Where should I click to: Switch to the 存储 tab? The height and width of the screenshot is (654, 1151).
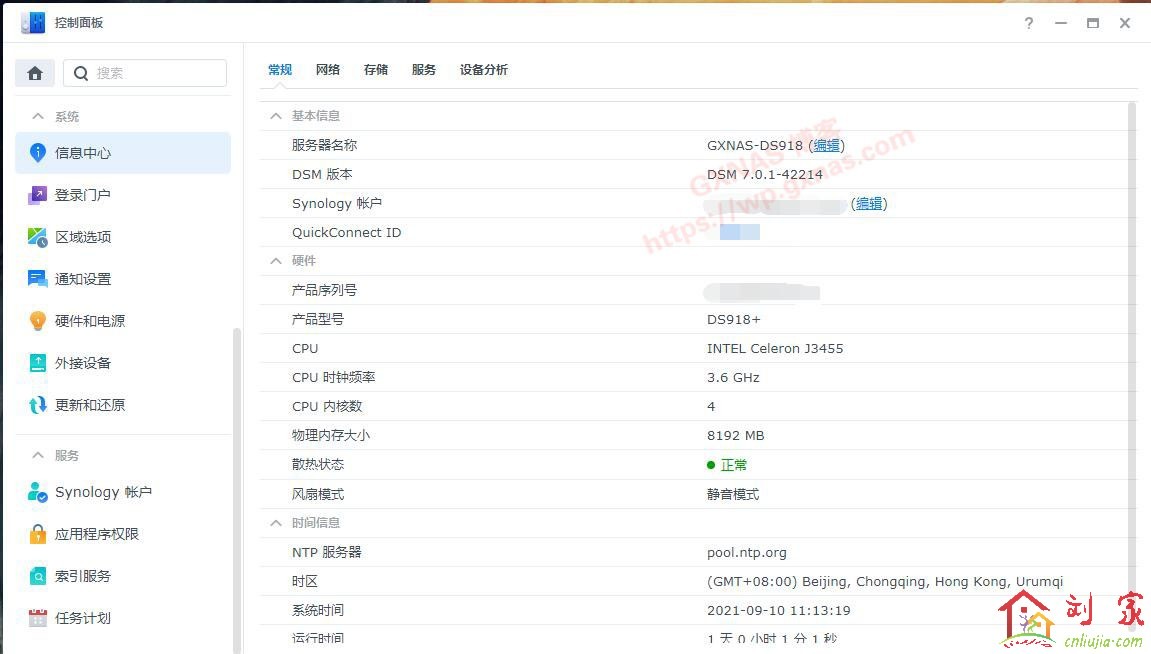pyautogui.click(x=376, y=70)
